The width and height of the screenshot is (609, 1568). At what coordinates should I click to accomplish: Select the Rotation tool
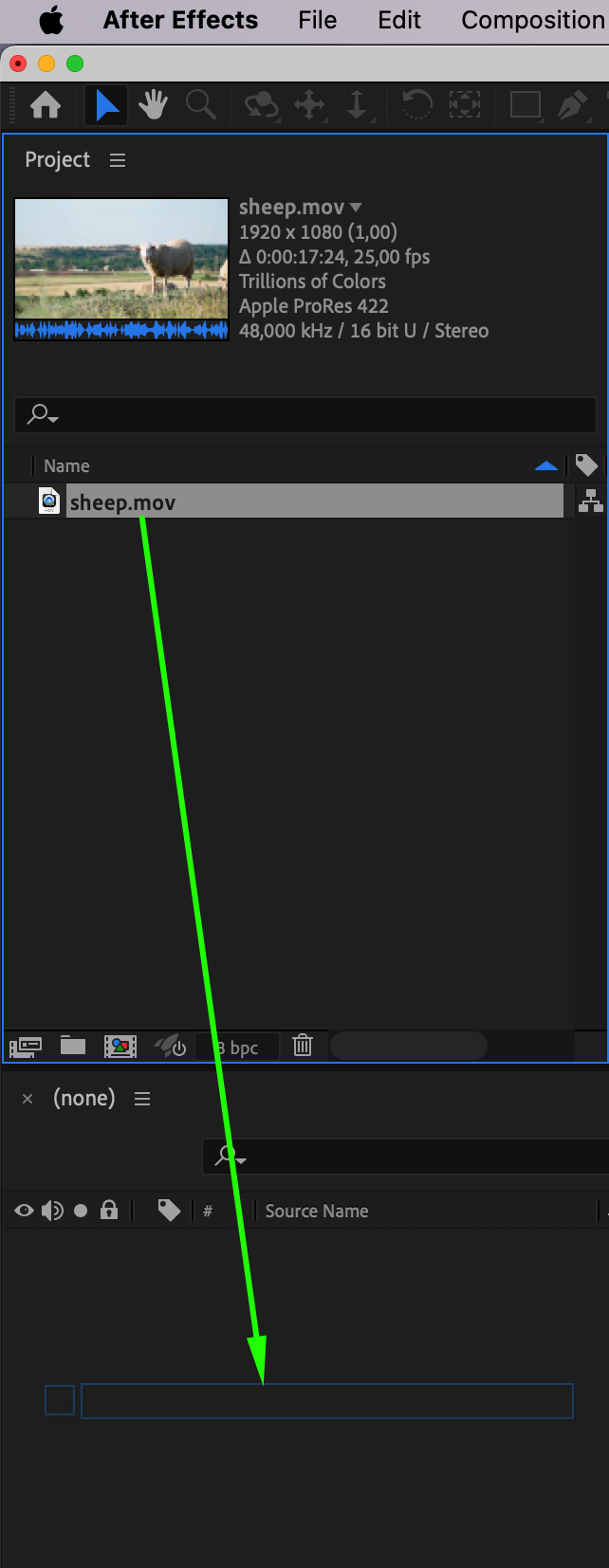point(416,105)
